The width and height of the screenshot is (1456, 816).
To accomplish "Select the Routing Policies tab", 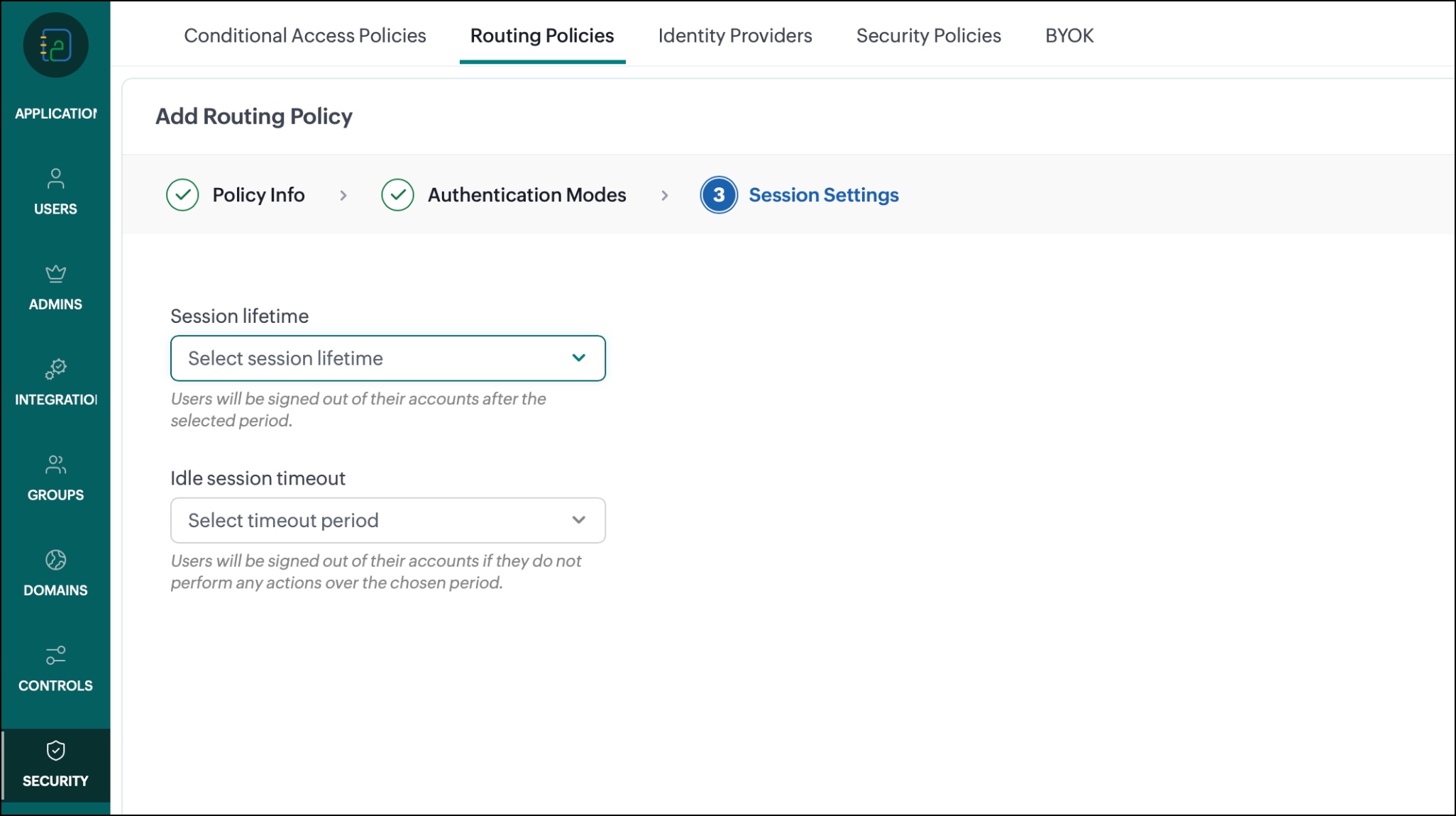I will 542,35.
